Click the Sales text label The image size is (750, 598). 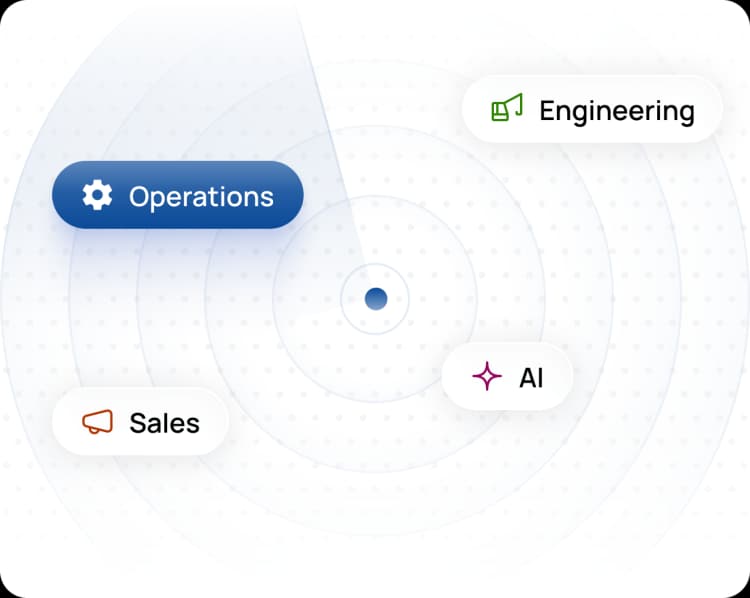pyautogui.click(x=165, y=423)
